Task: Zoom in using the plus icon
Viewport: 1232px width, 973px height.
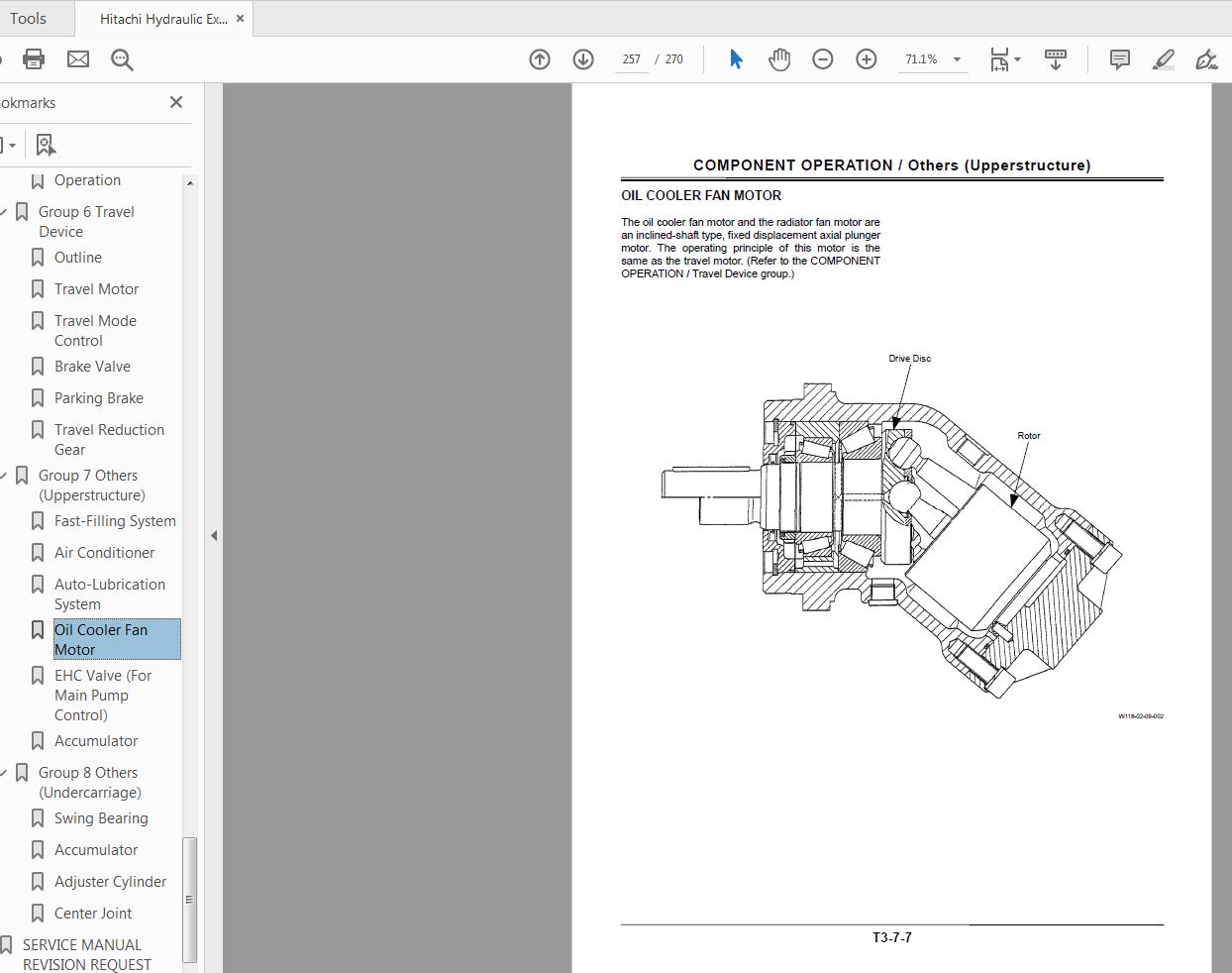Action: [x=866, y=59]
